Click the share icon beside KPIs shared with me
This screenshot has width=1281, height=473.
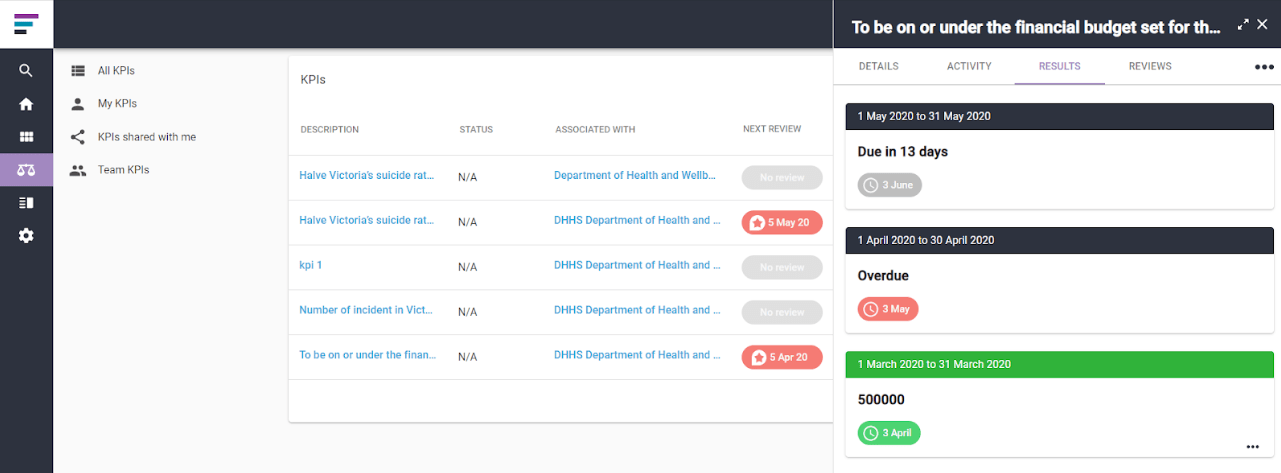pyautogui.click(x=78, y=137)
